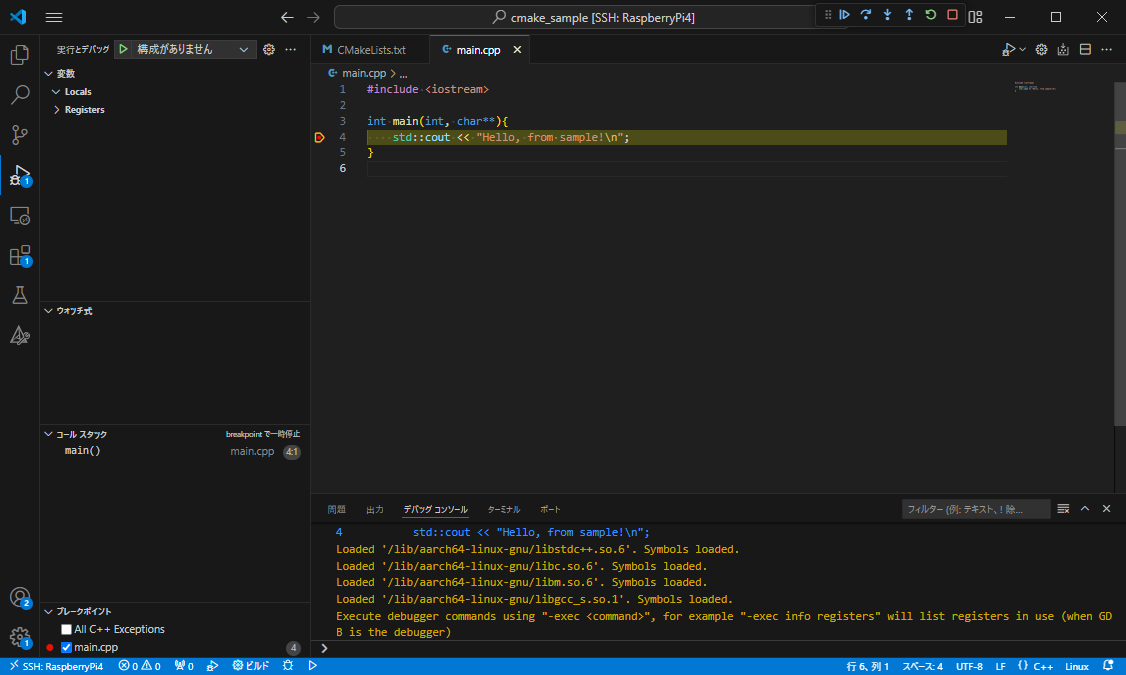Screen dimensions: 1126x675
Task: Step out with the up-arrow debug icon
Action: pos(909,15)
